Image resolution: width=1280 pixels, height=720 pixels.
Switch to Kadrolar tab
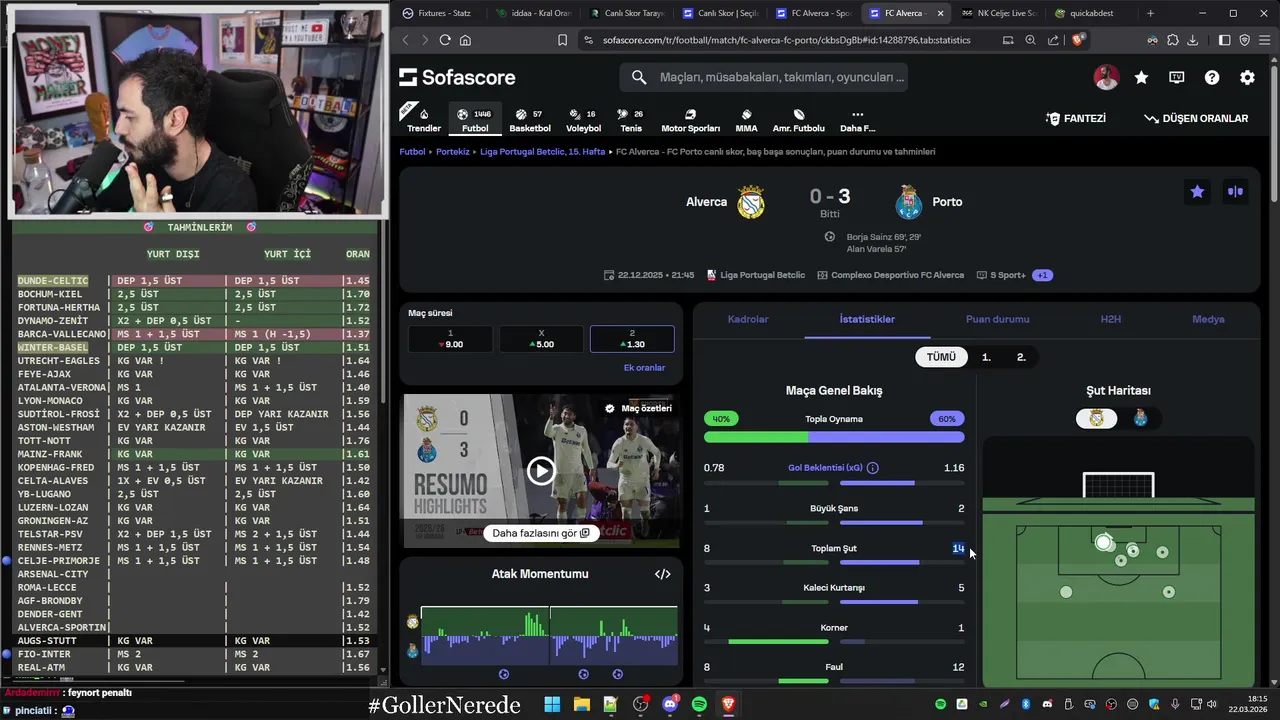pyautogui.click(x=748, y=319)
